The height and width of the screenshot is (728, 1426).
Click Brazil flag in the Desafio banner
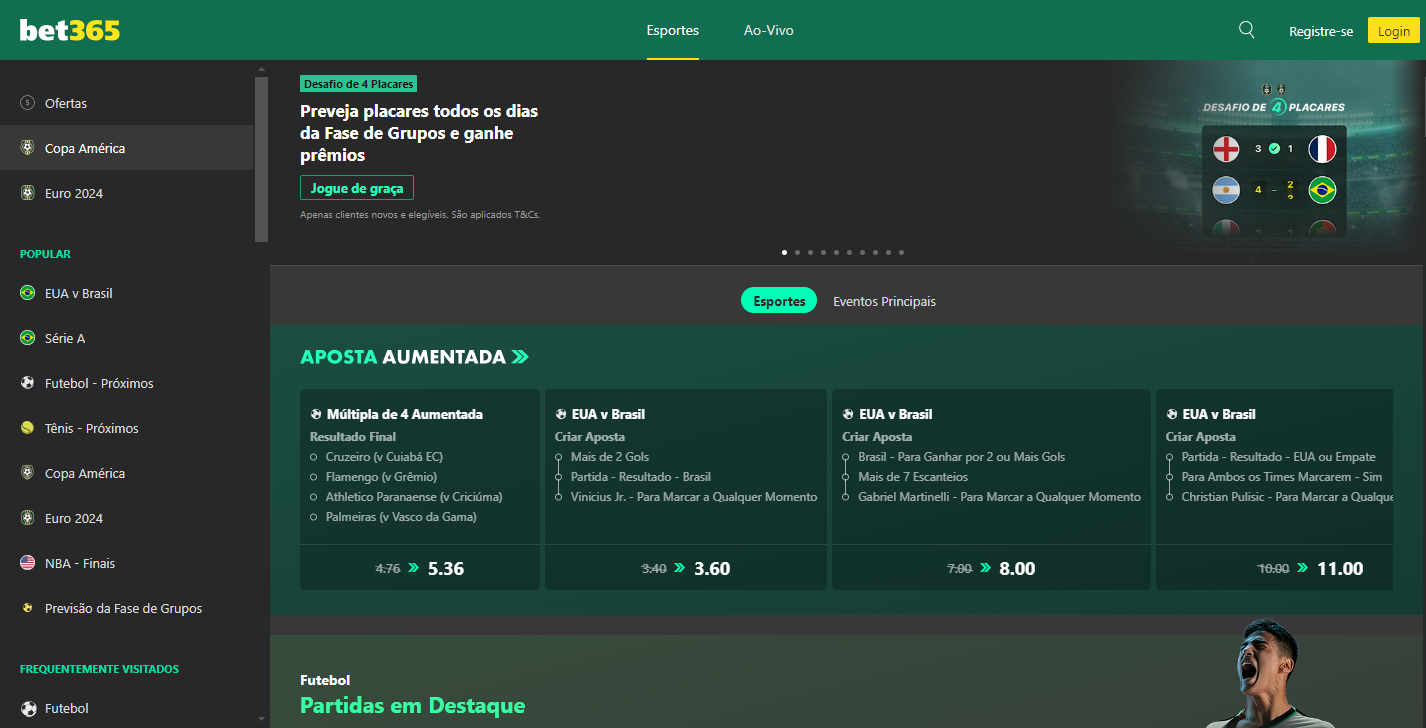[1322, 189]
